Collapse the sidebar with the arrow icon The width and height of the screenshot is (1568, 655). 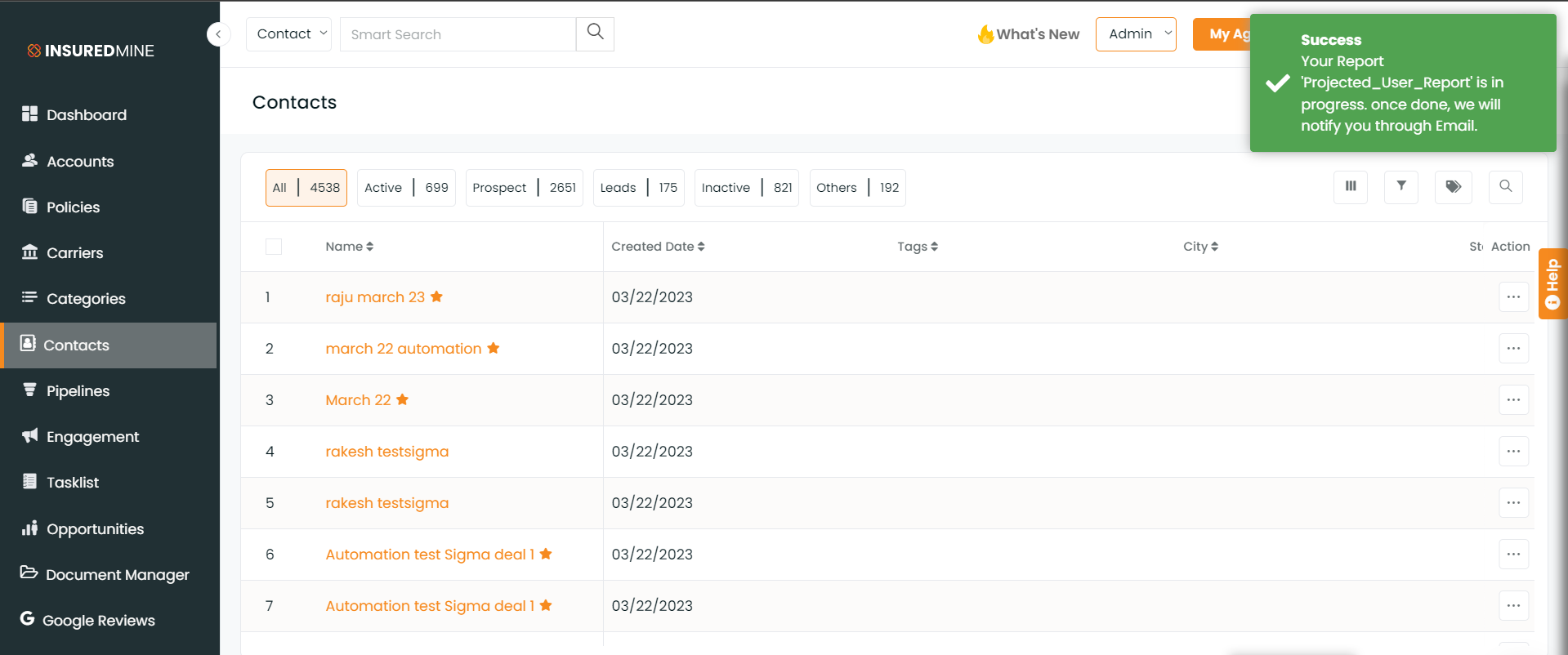[x=218, y=34]
